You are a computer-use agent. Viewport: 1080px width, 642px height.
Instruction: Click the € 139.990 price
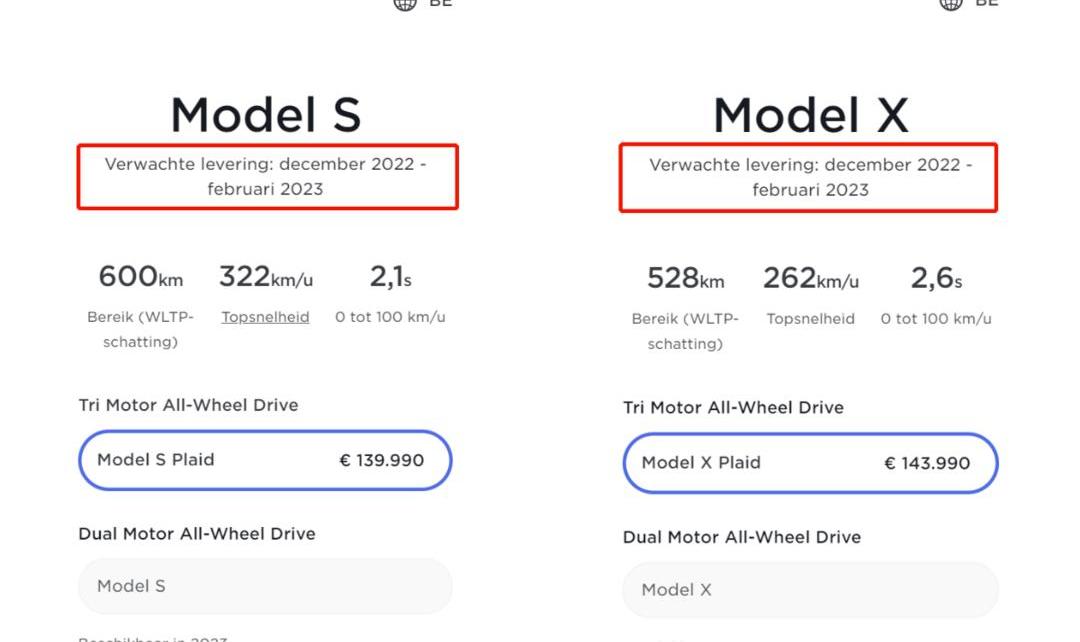click(x=382, y=460)
